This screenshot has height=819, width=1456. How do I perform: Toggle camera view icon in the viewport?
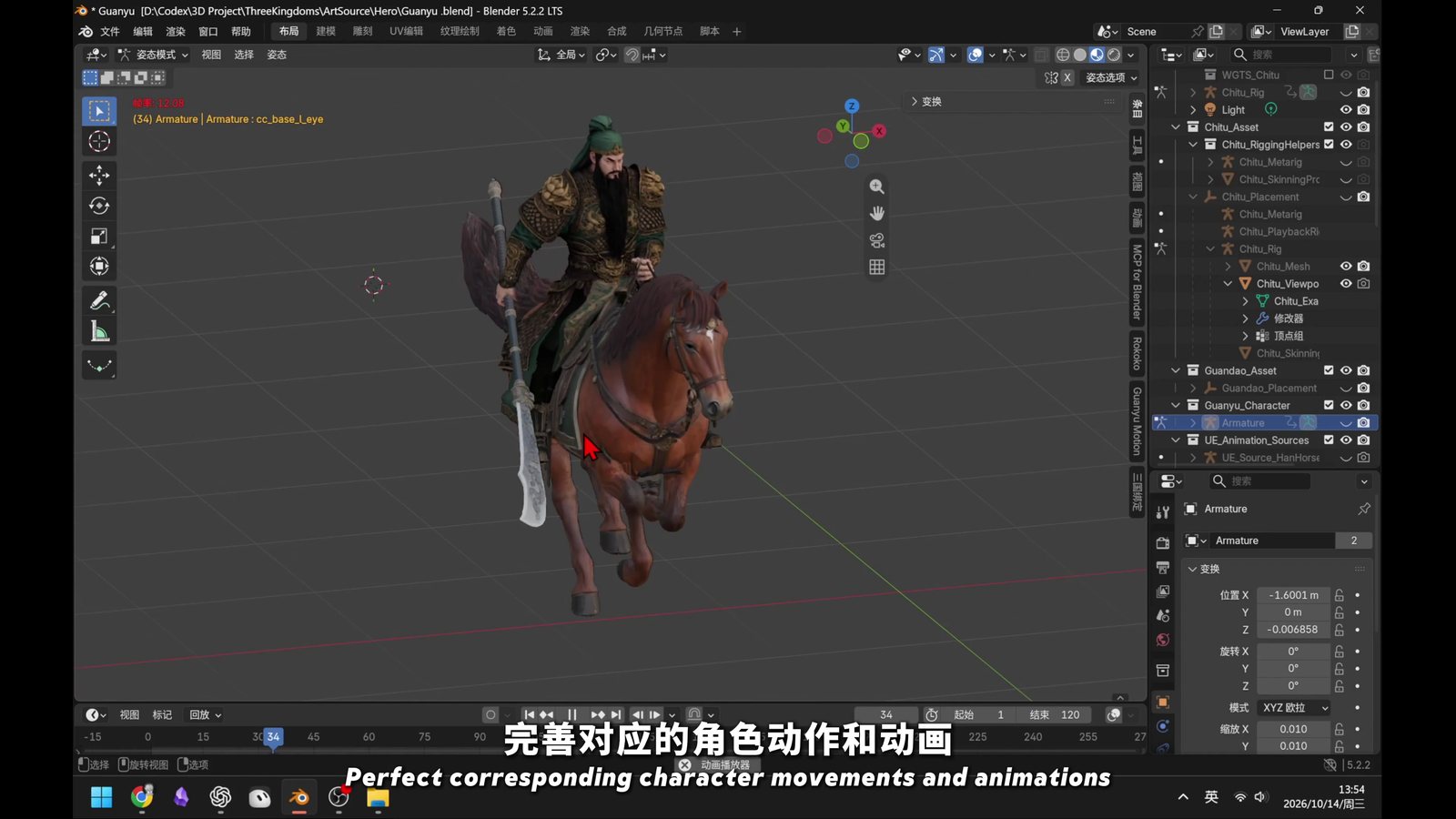(x=876, y=240)
